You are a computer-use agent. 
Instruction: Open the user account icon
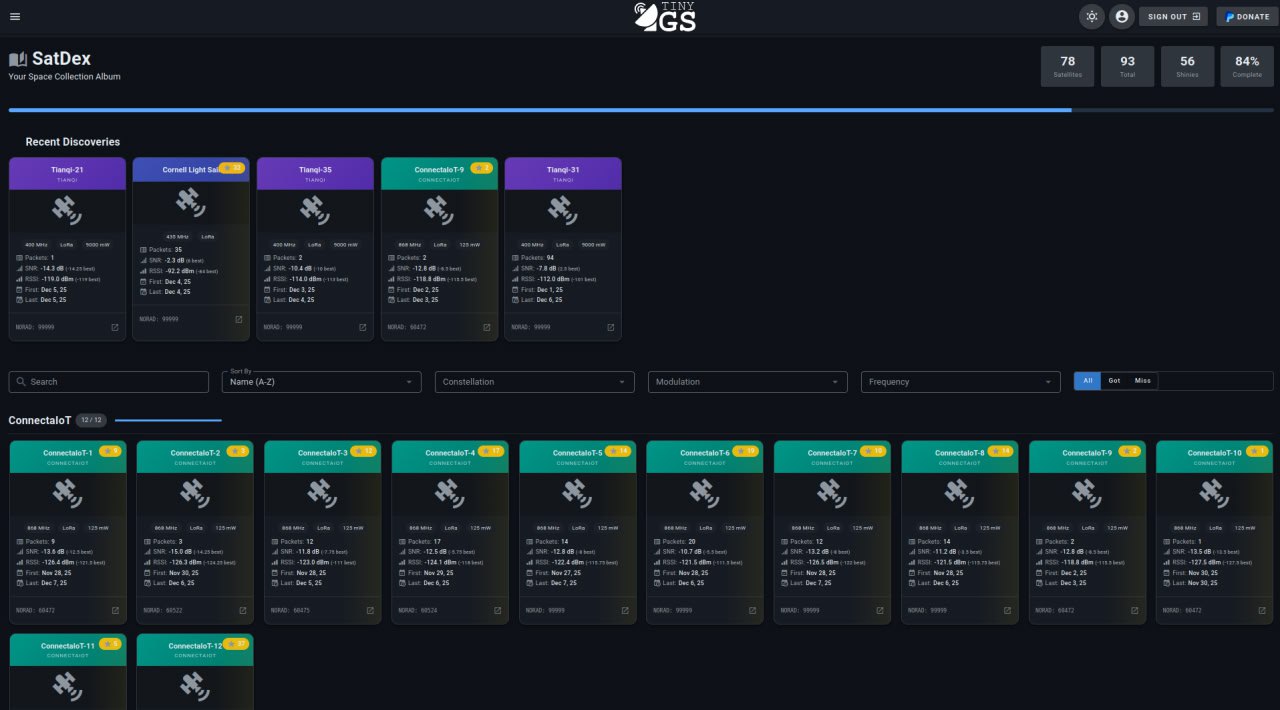[x=1121, y=16]
